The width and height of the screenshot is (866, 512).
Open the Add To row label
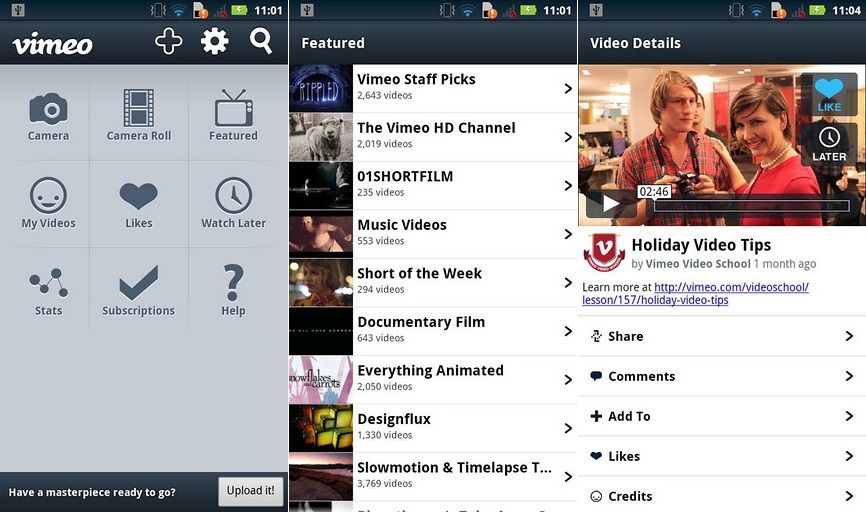click(629, 416)
